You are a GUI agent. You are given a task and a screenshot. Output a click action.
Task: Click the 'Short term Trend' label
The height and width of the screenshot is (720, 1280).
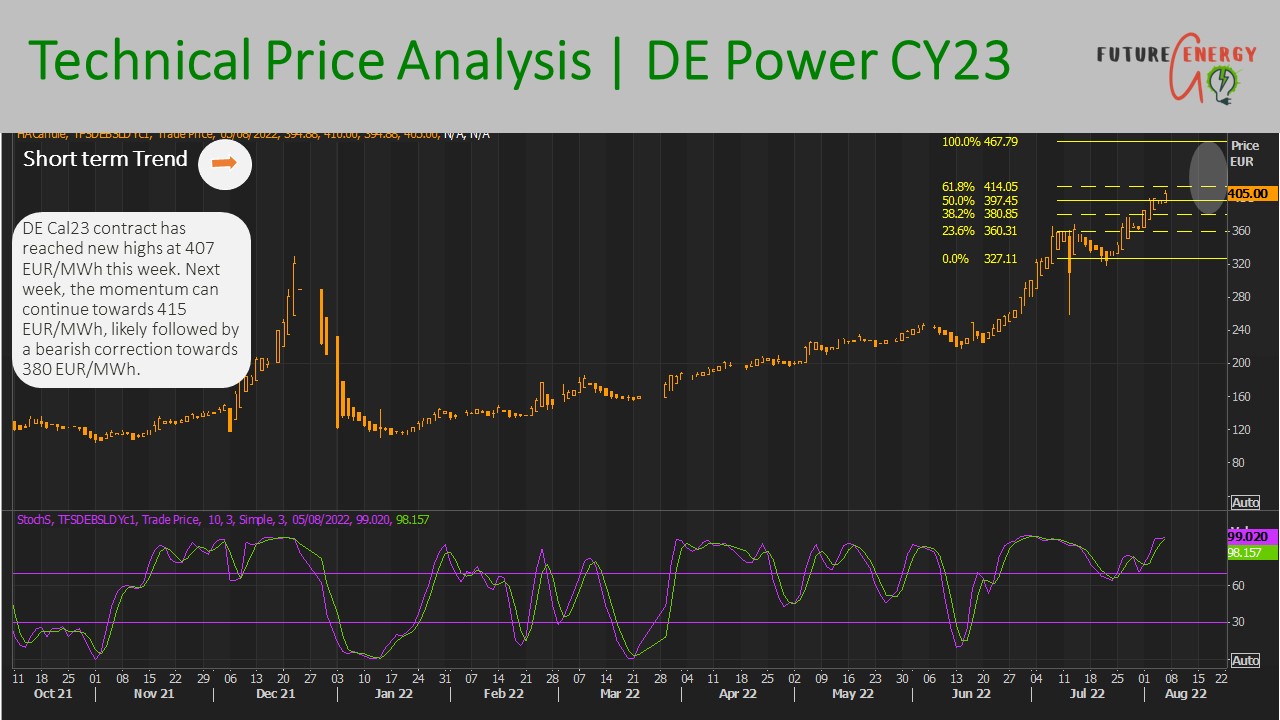[x=105, y=159]
